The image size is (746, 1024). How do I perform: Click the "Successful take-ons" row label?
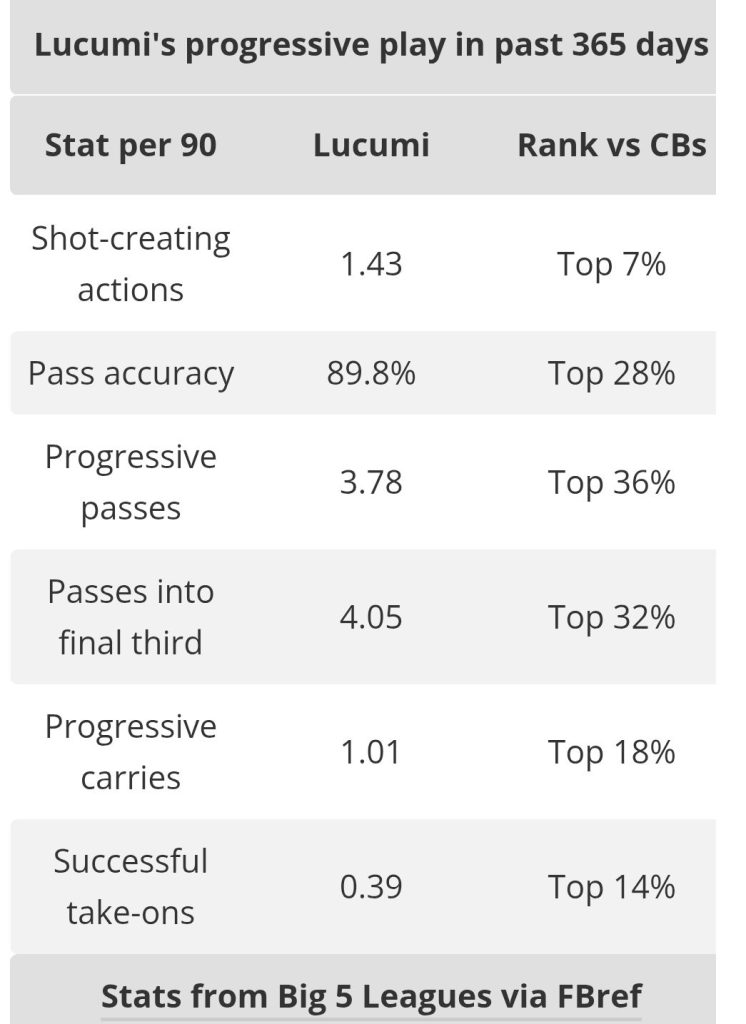coord(130,887)
